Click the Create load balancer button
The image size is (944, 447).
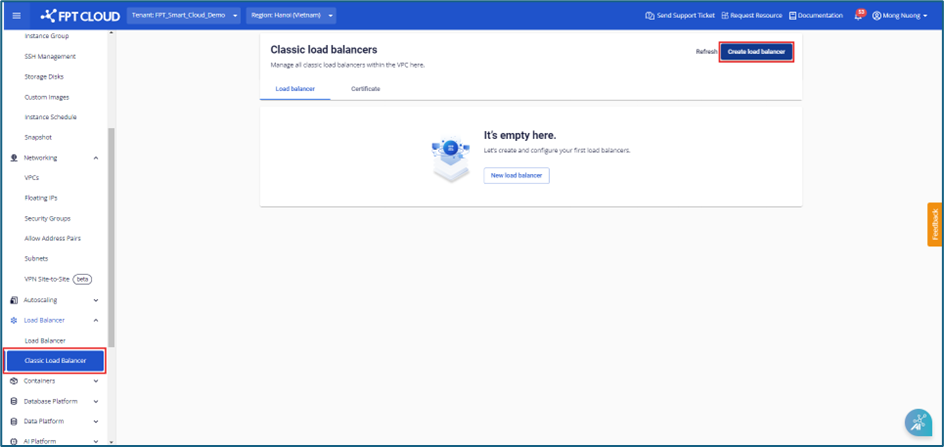click(x=756, y=51)
